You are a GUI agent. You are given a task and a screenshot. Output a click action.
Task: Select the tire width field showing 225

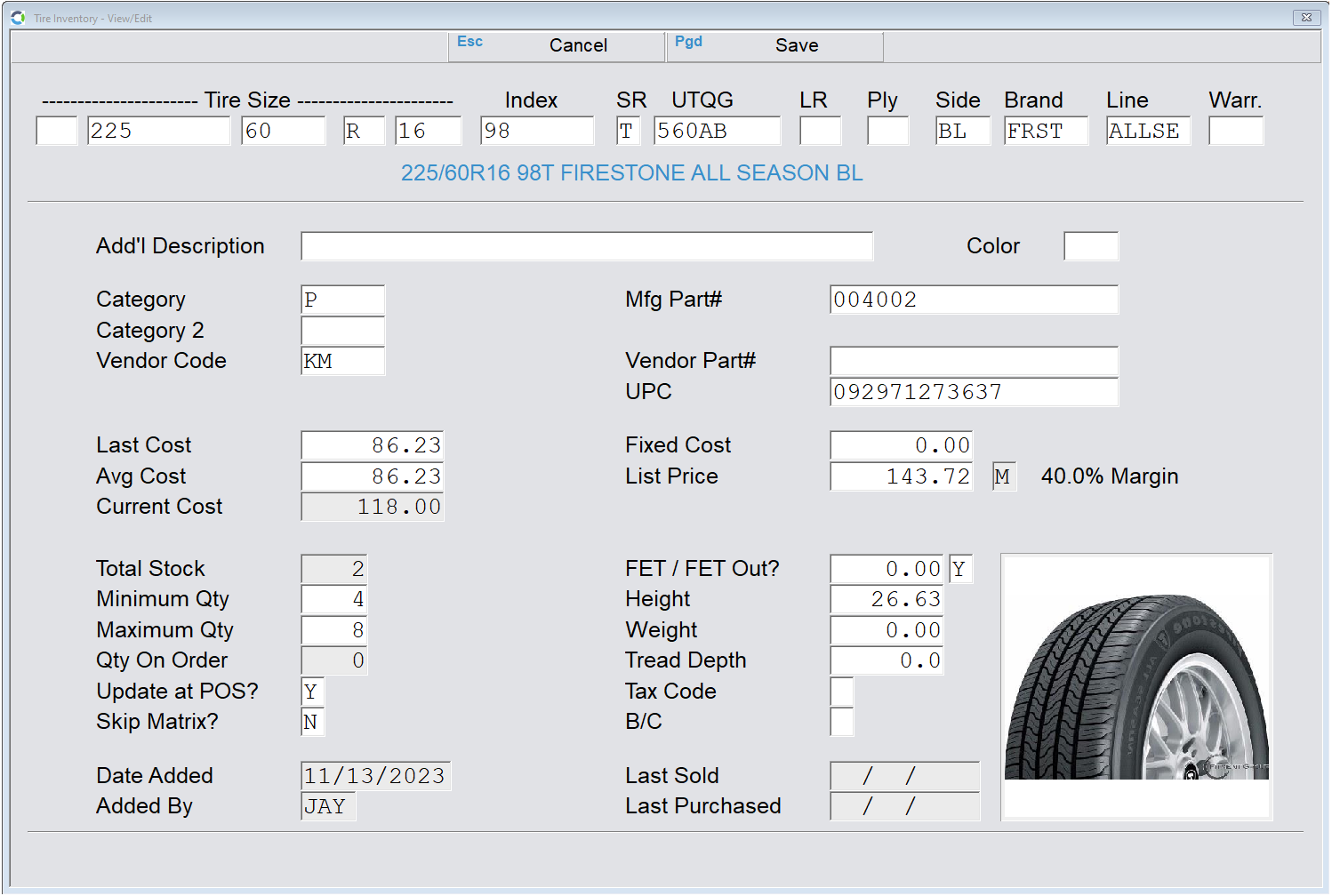pos(158,131)
